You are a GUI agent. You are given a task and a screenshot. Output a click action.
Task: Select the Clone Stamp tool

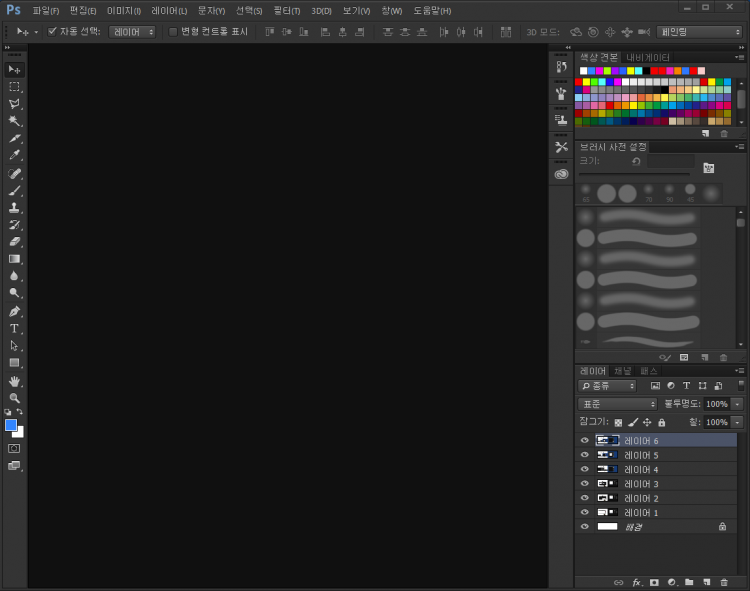tap(14, 207)
